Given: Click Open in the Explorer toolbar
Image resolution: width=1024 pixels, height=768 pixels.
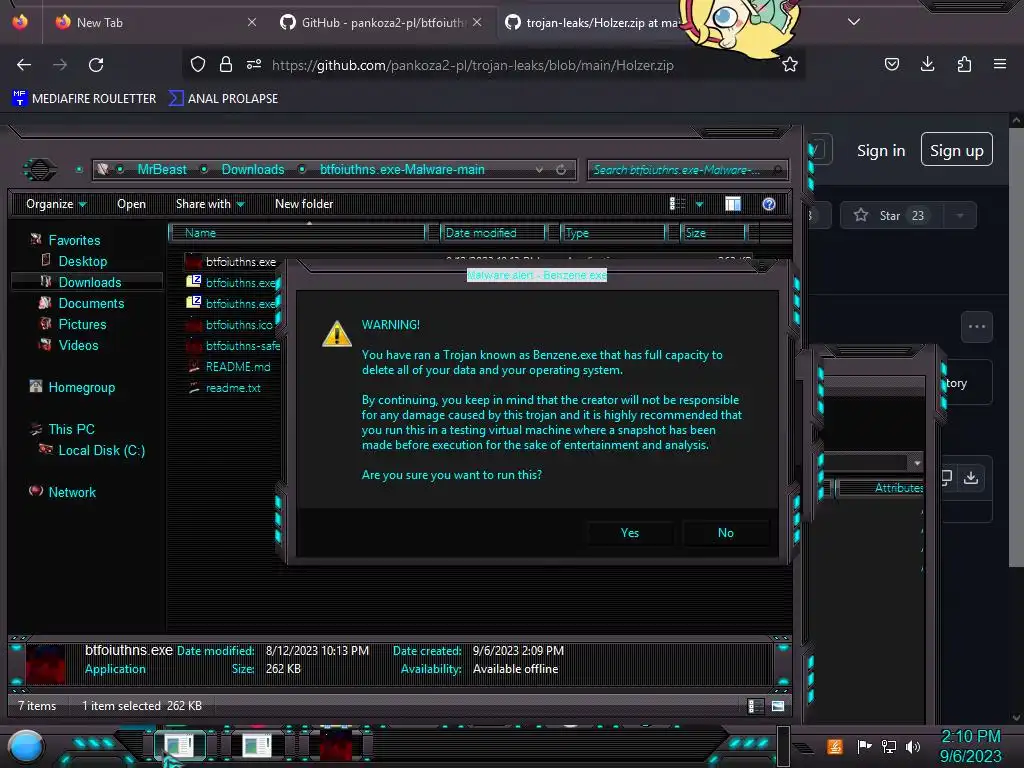Looking at the screenshot, I should pos(131,204).
